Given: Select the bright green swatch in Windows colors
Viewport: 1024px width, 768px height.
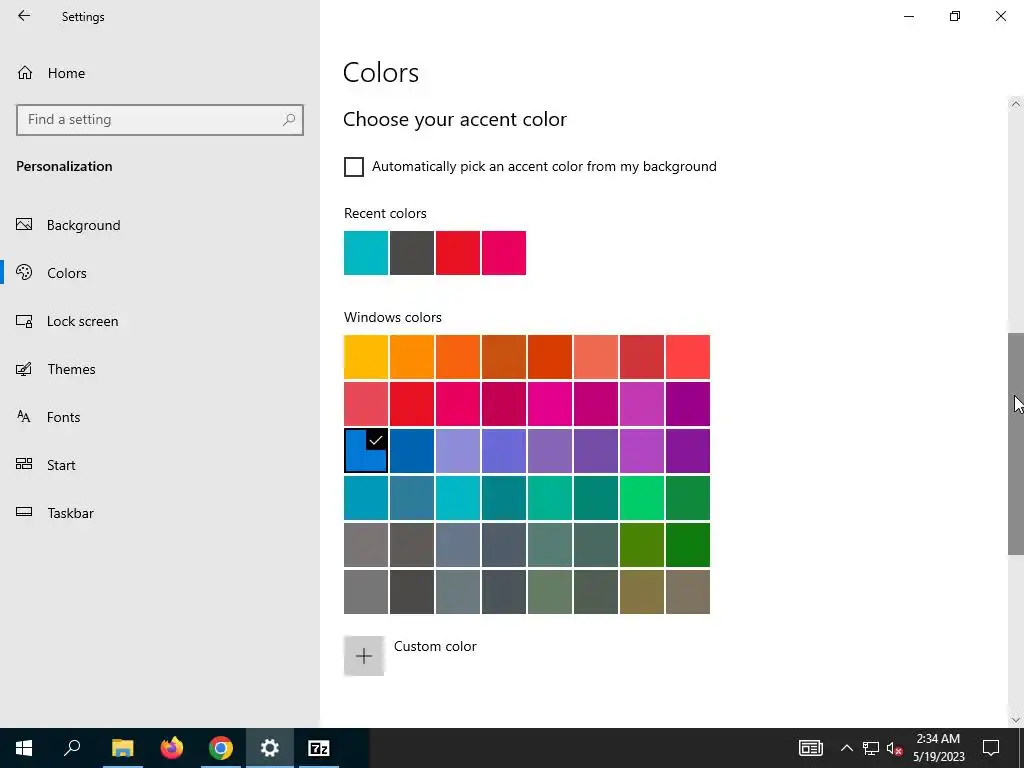Looking at the screenshot, I should [642, 498].
